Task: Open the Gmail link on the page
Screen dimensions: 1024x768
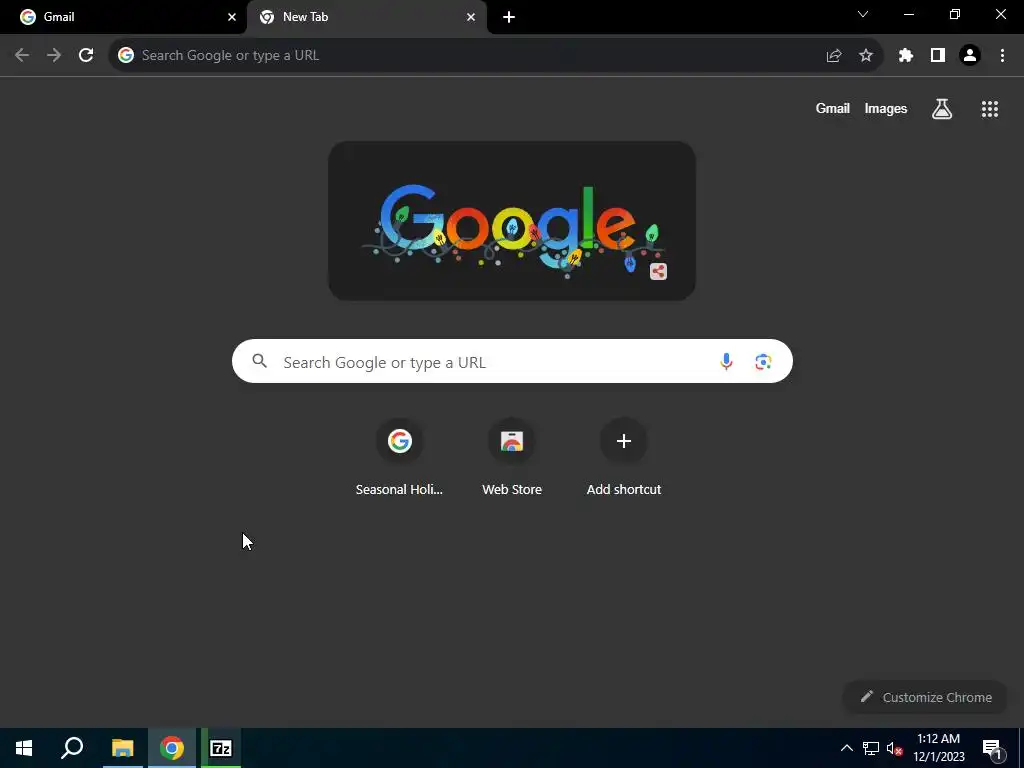Action: pyautogui.click(x=833, y=108)
